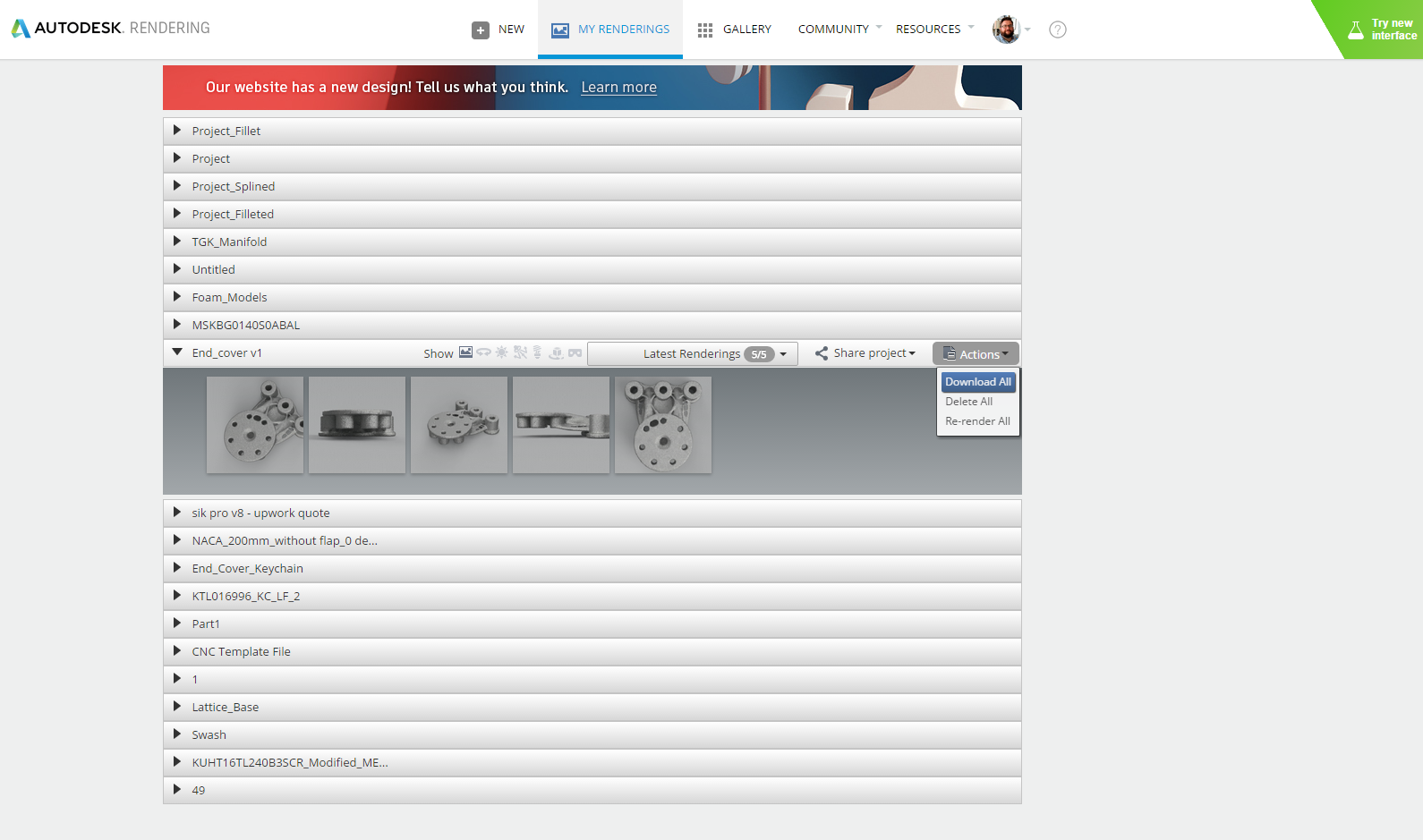Choose Delete All in Actions menu

point(969,402)
